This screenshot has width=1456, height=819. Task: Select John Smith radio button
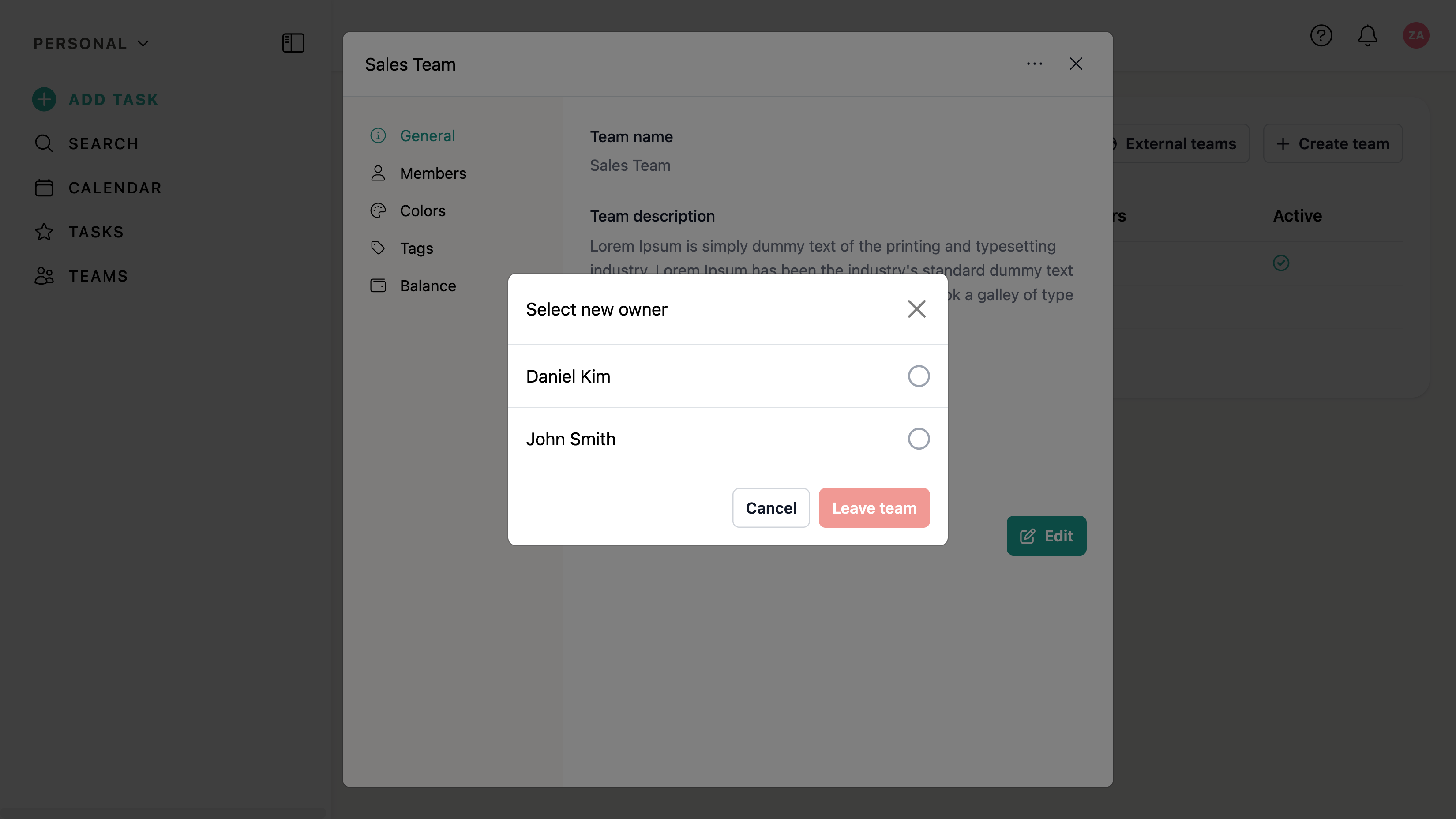tap(919, 439)
